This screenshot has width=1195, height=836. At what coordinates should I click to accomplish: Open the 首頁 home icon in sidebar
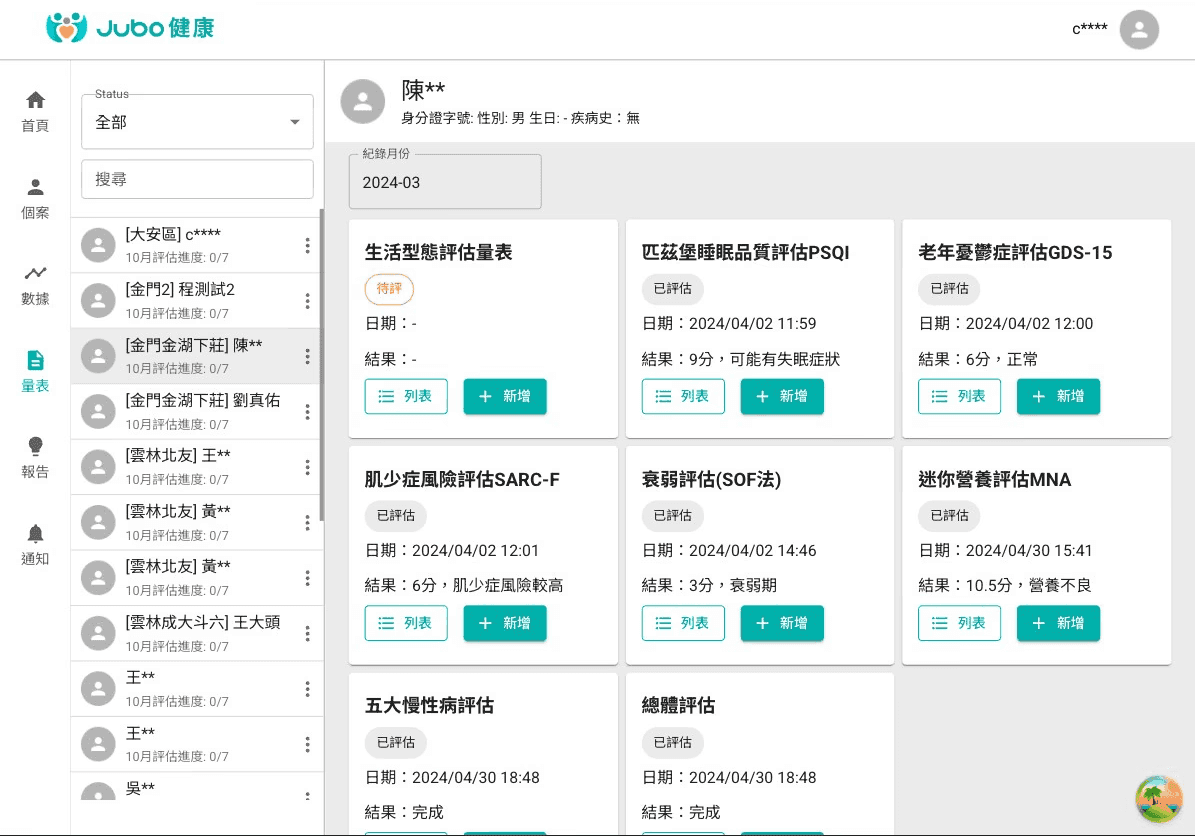coord(35,100)
